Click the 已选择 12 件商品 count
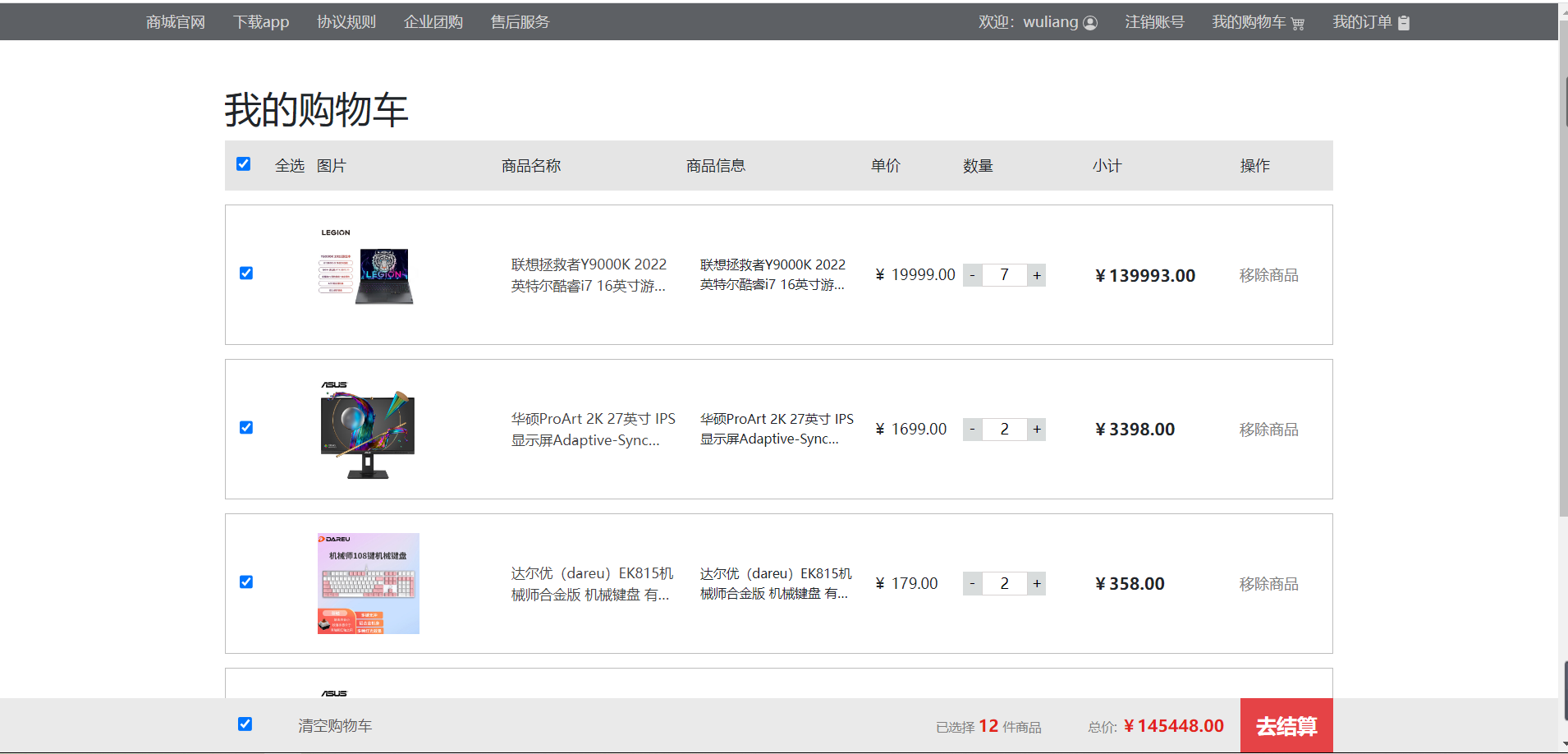 [988, 727]
